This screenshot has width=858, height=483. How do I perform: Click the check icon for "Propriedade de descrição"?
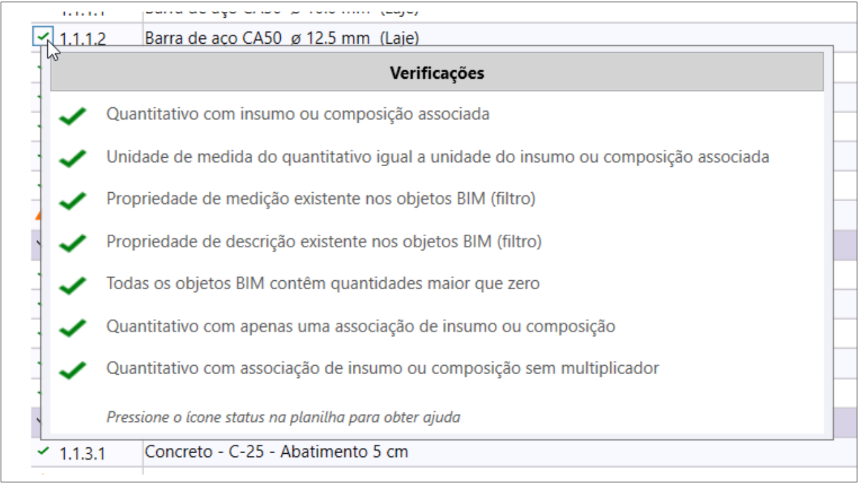[x=72, y=243]
